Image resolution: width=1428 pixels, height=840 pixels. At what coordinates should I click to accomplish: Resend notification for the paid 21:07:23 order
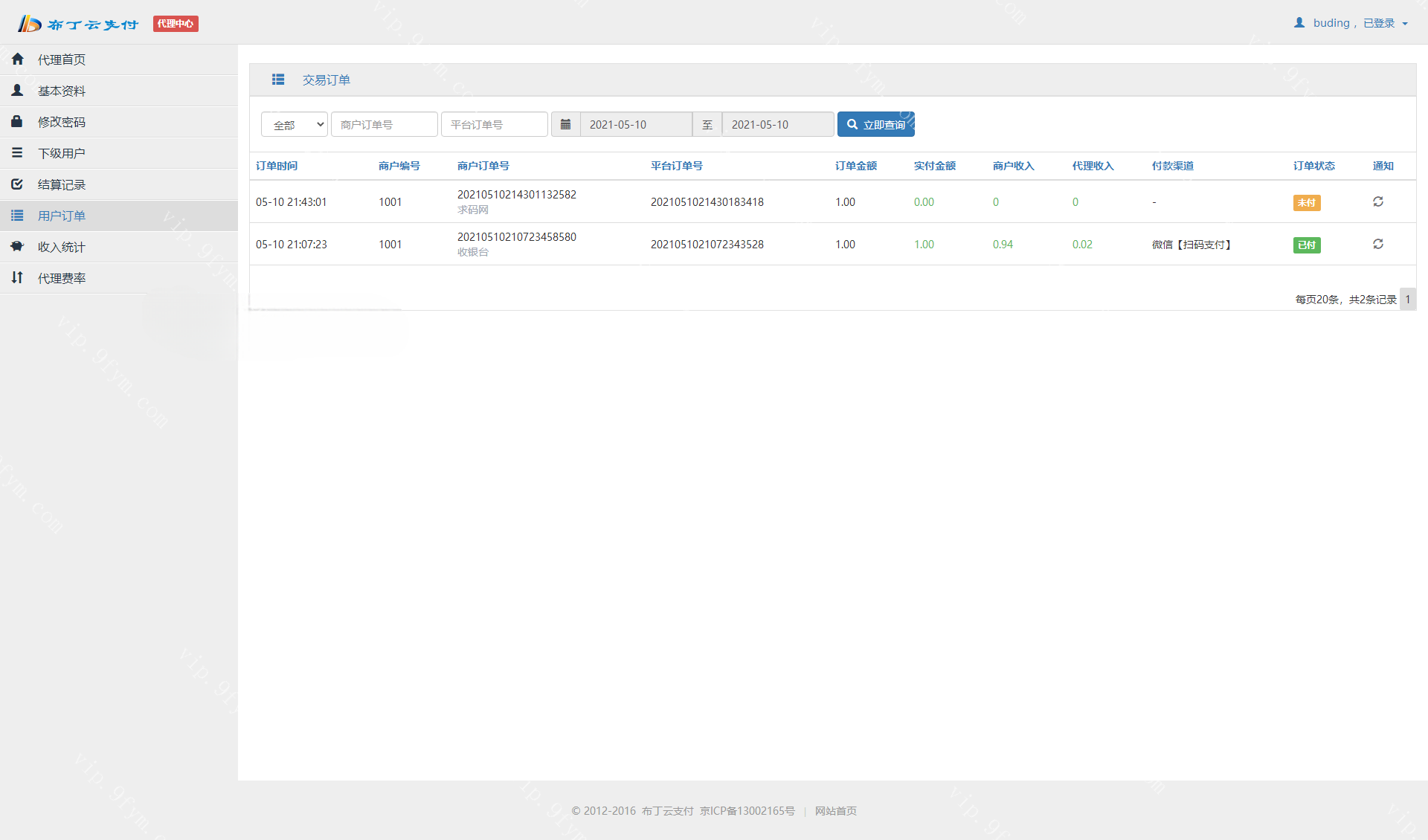coord(1377,244)
